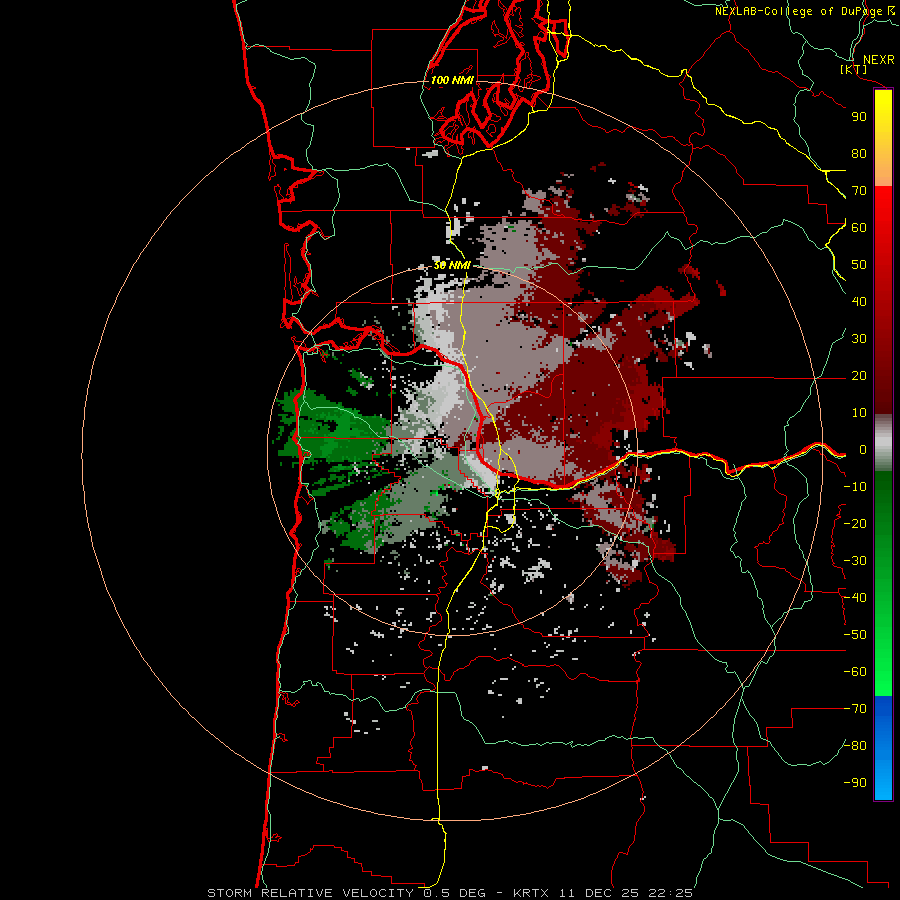Pick the bright red segment of the color bar

point(883,230)
